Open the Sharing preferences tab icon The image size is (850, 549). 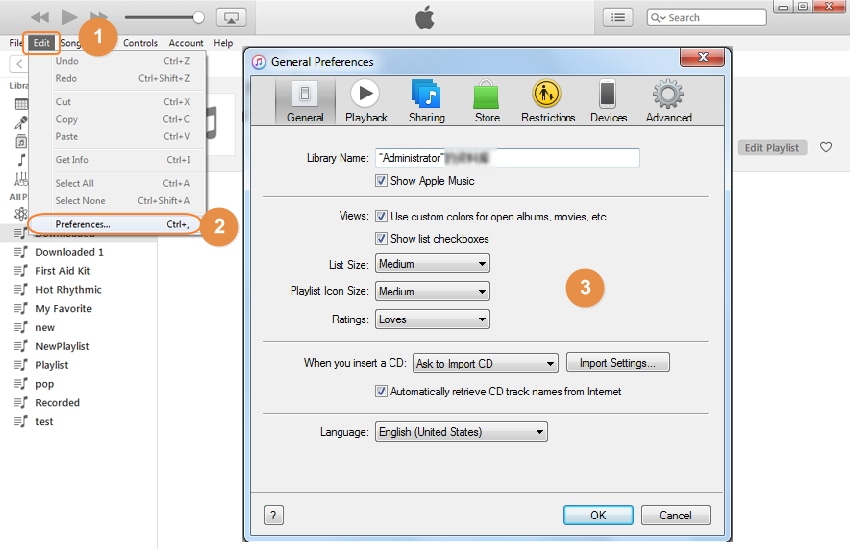click(426, 94)
